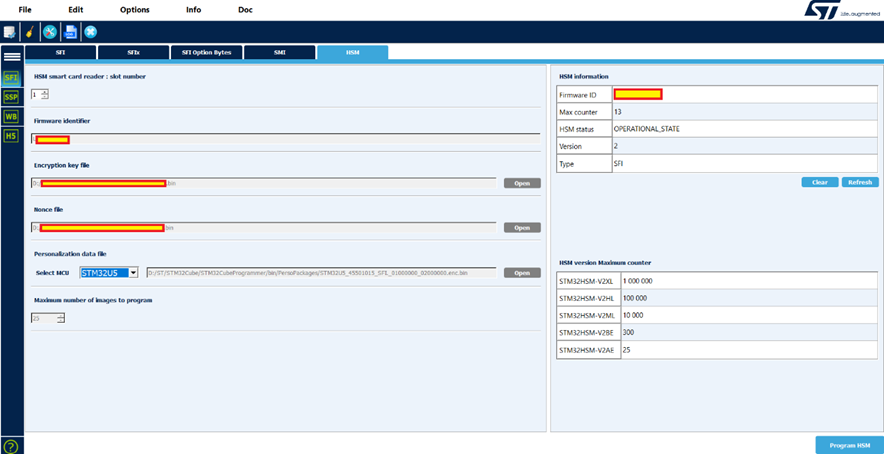Screen dimensions: 884x454
Task: Open the Edit menu
Action: (76, 10)
